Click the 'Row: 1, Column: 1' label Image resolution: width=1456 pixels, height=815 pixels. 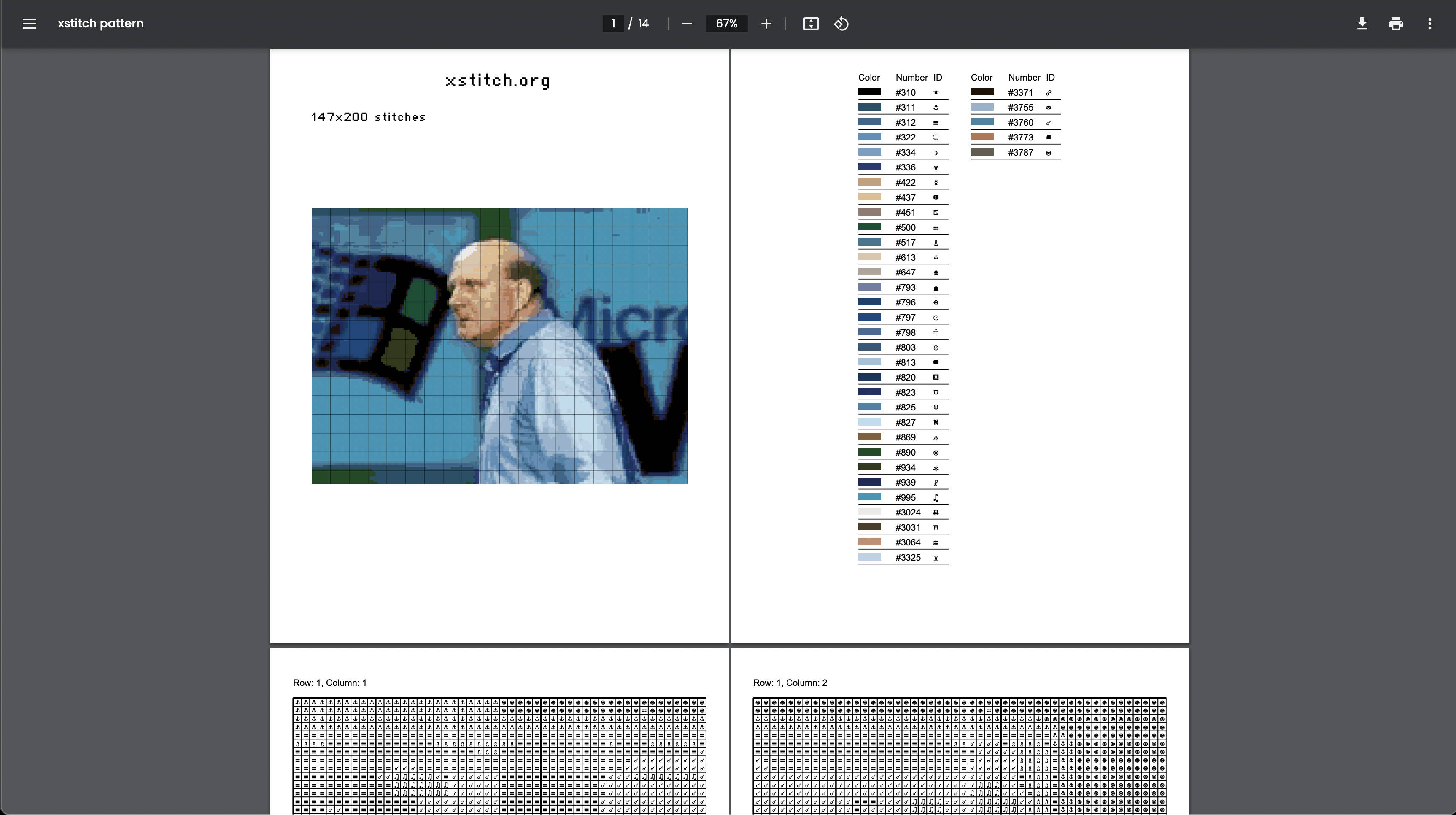pyautogui.click(x=329, y=683)
